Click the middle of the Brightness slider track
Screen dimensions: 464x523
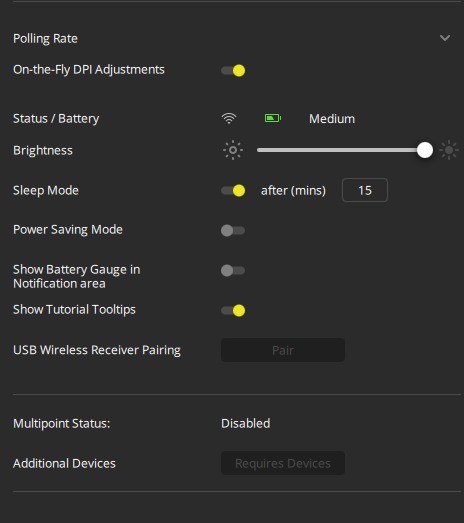[341, 150]
